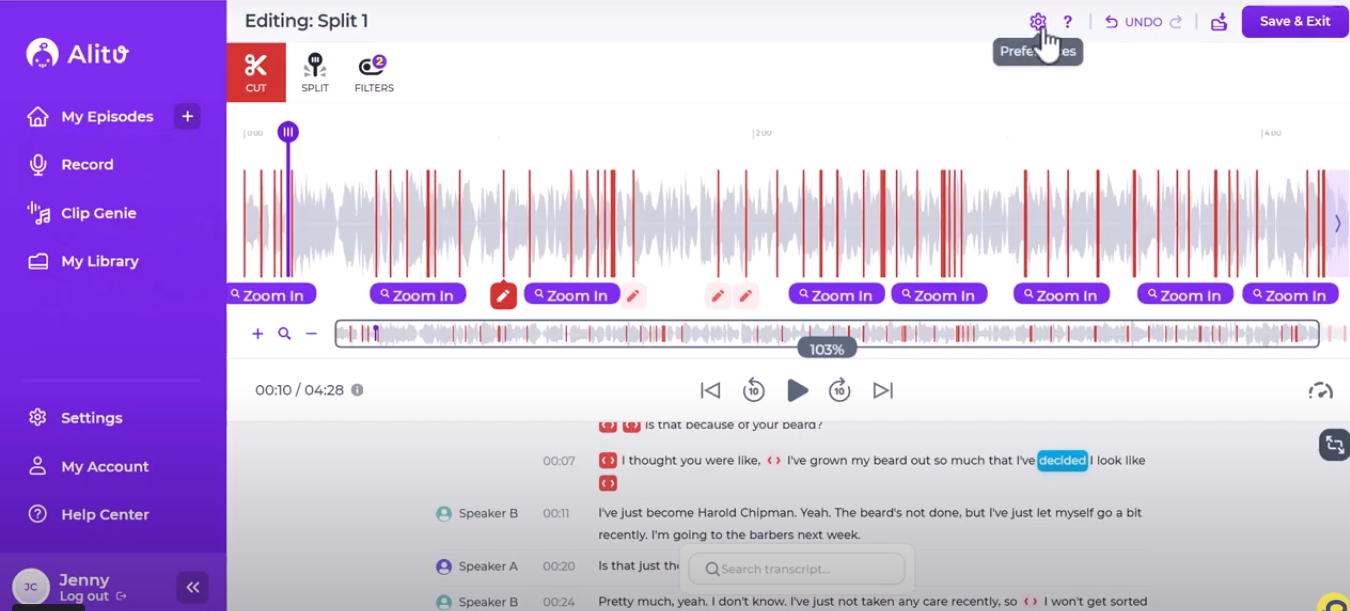The image size is (1350, 611).
Task: Click info icon next to 00:10 / 04:28
Action: point(357,390)
